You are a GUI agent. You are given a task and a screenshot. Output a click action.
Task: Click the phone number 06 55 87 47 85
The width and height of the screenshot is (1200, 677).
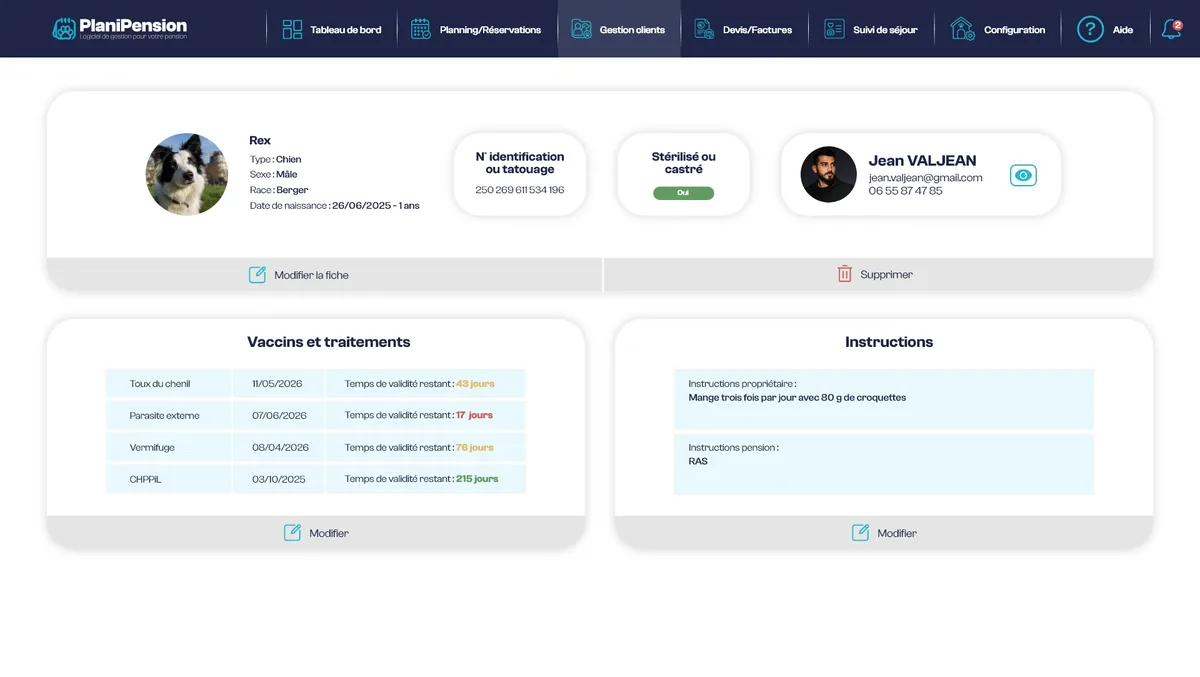click(905, 191)
